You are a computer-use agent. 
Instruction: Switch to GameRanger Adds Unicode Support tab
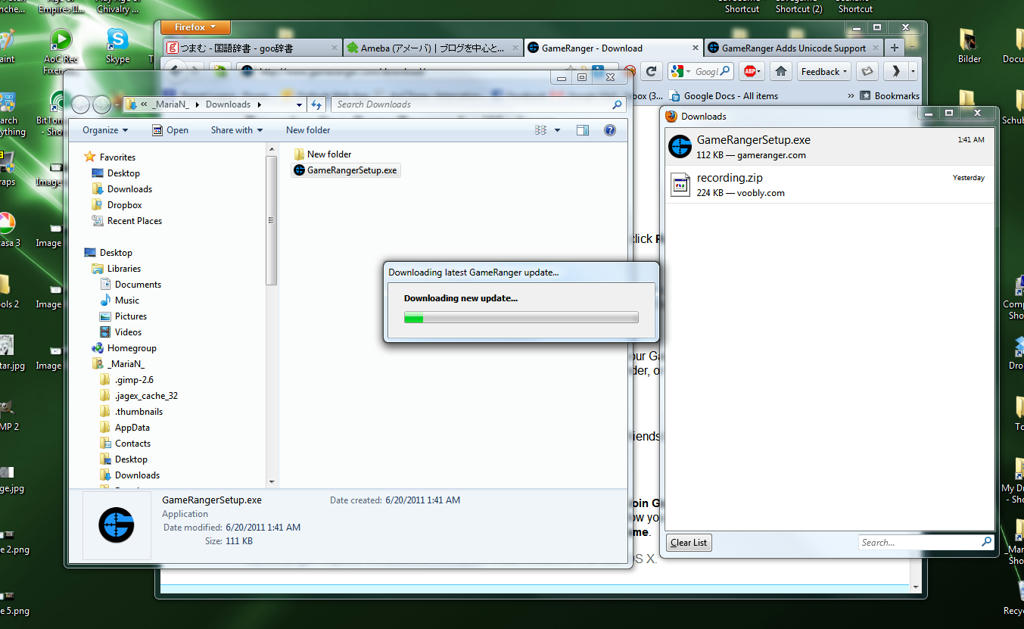tap(792, 48)
